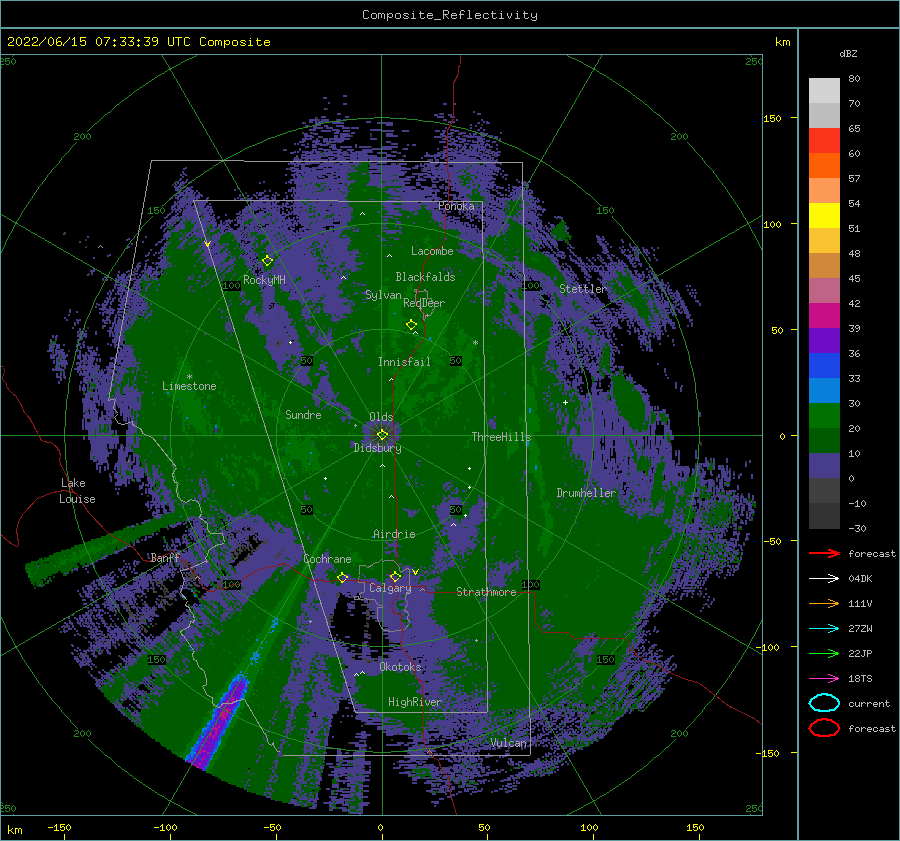Click the Stettler label
Screen dimensions: 900x841
(x=583, y=289)
